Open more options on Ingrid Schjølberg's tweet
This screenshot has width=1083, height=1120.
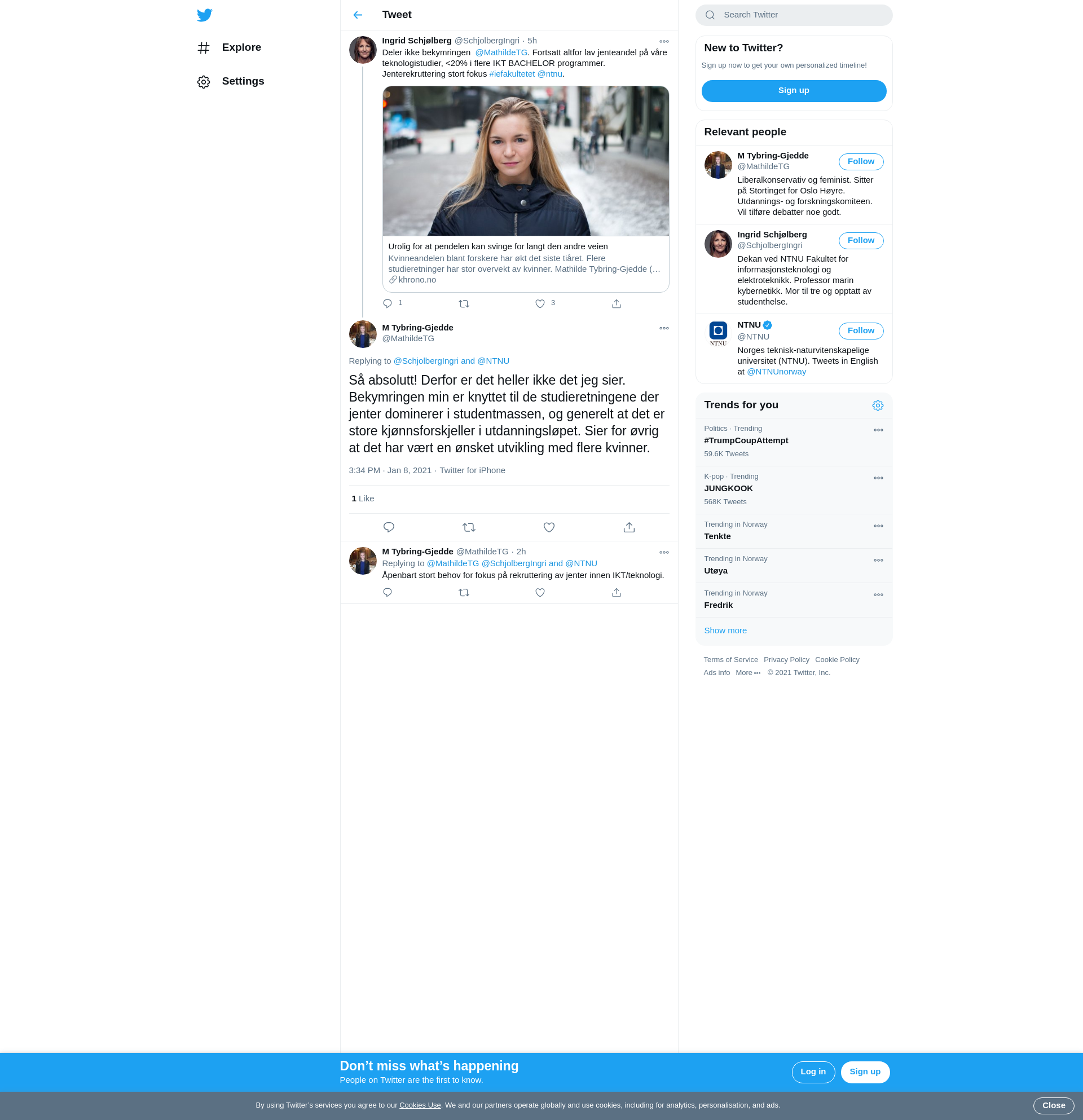tap(663, 41)
